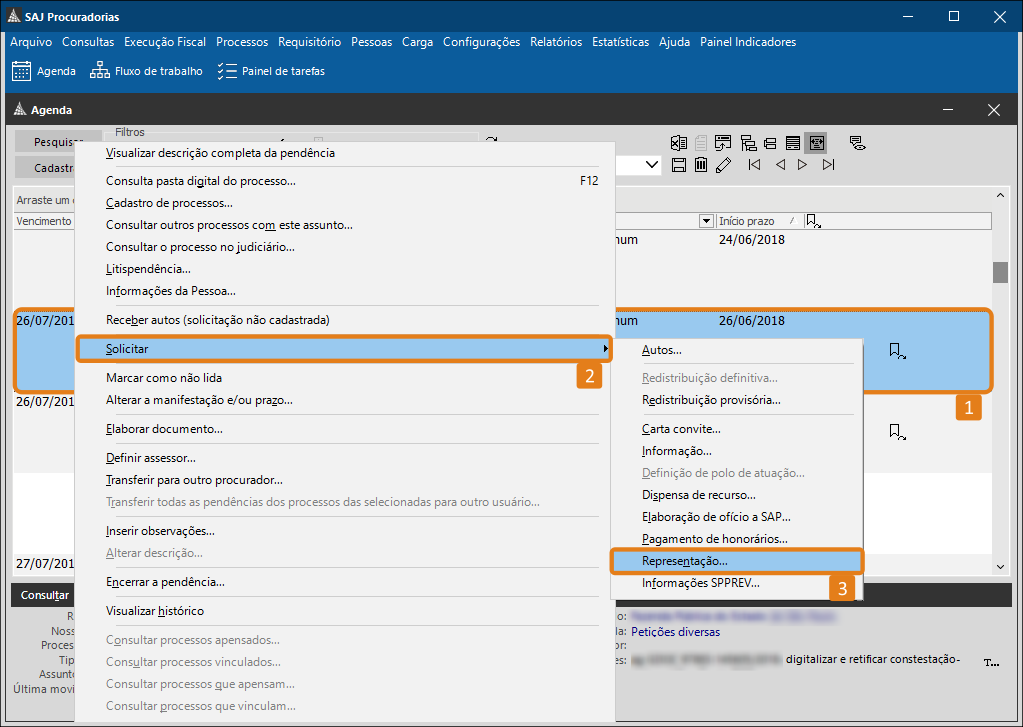
Task: Click the next record arrow icon
Action: click(x=802, y=165)
